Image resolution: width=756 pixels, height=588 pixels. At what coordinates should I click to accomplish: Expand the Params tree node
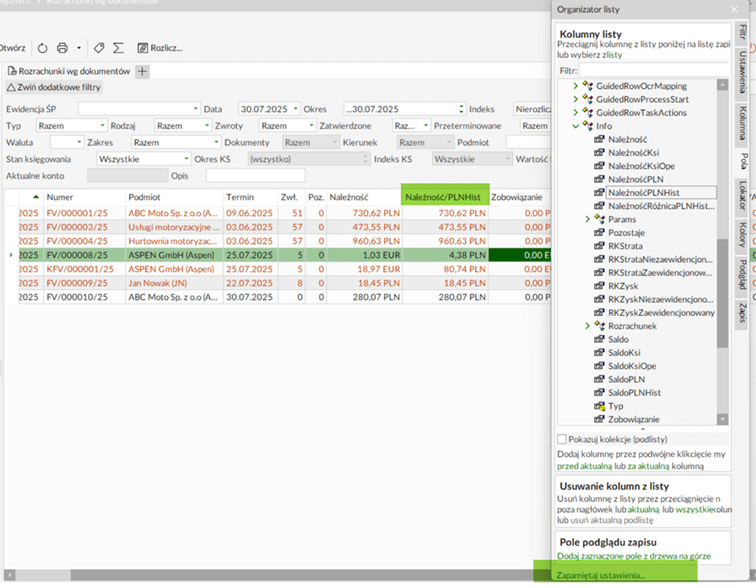[587, 219]
